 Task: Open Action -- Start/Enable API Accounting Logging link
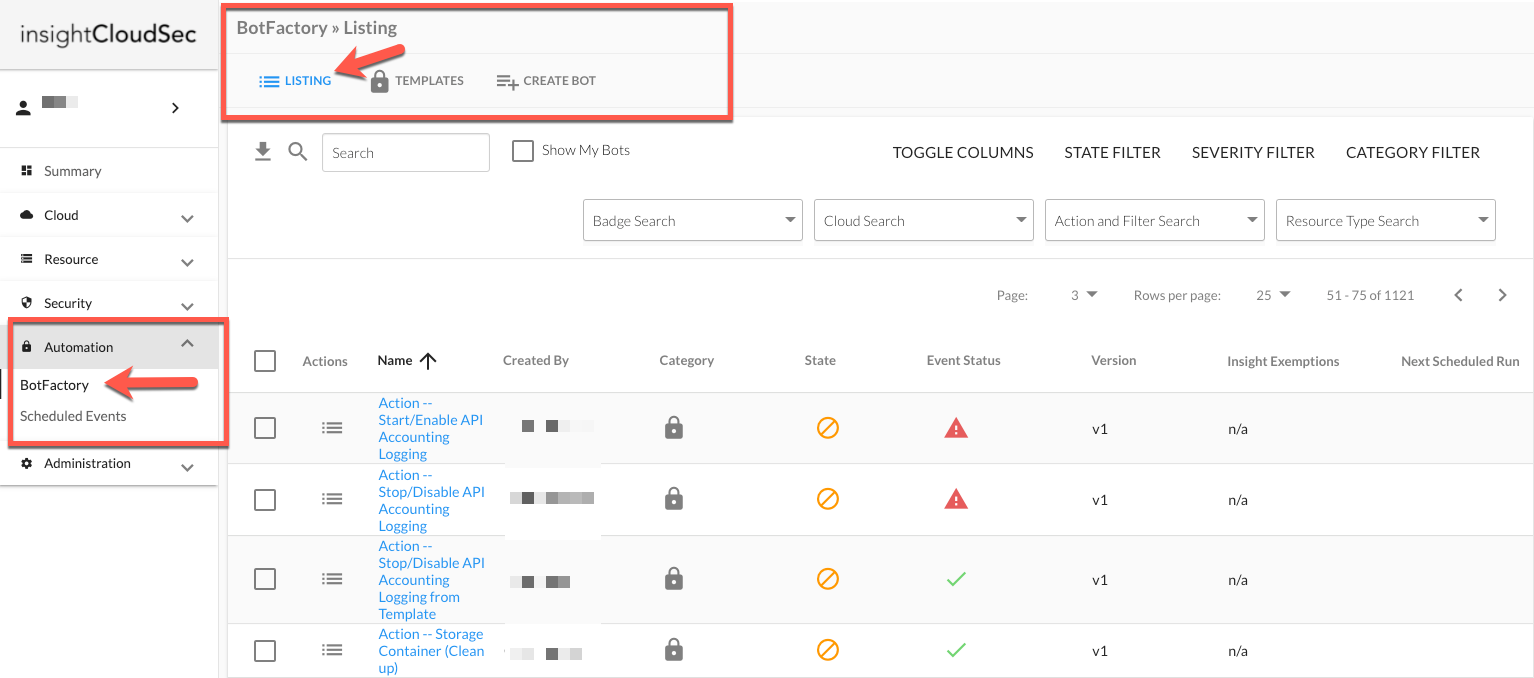(x=430, y=428)
